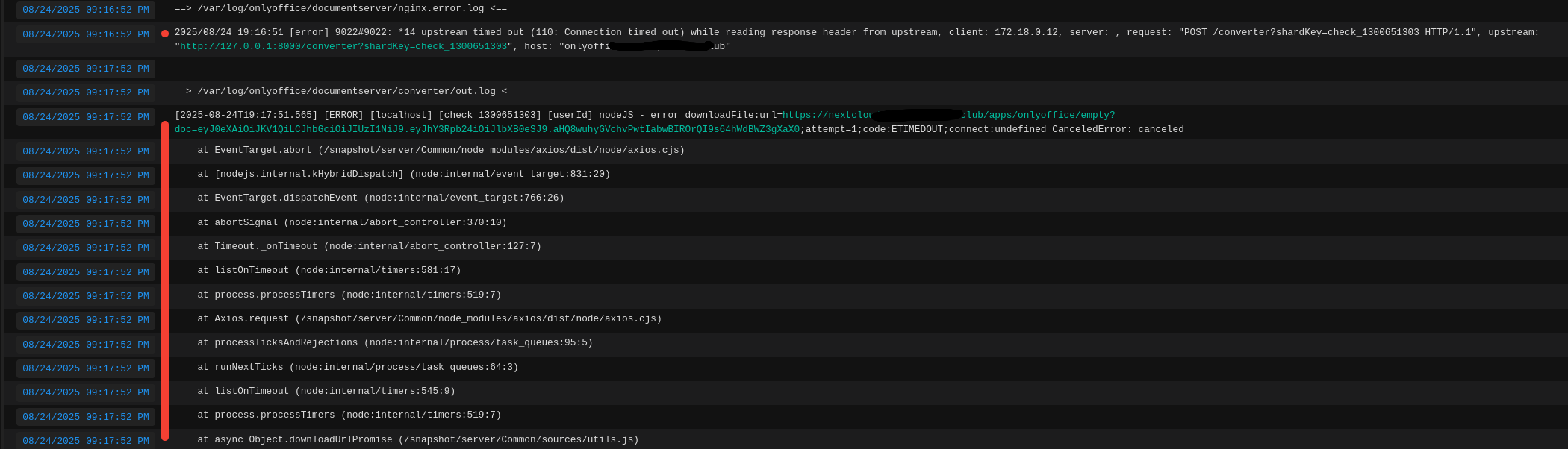Viewport: 1568px width, 449px height.
Task: Click timestamp beside the 'at runNextTicks' line
Action: [x=86, y=368]
